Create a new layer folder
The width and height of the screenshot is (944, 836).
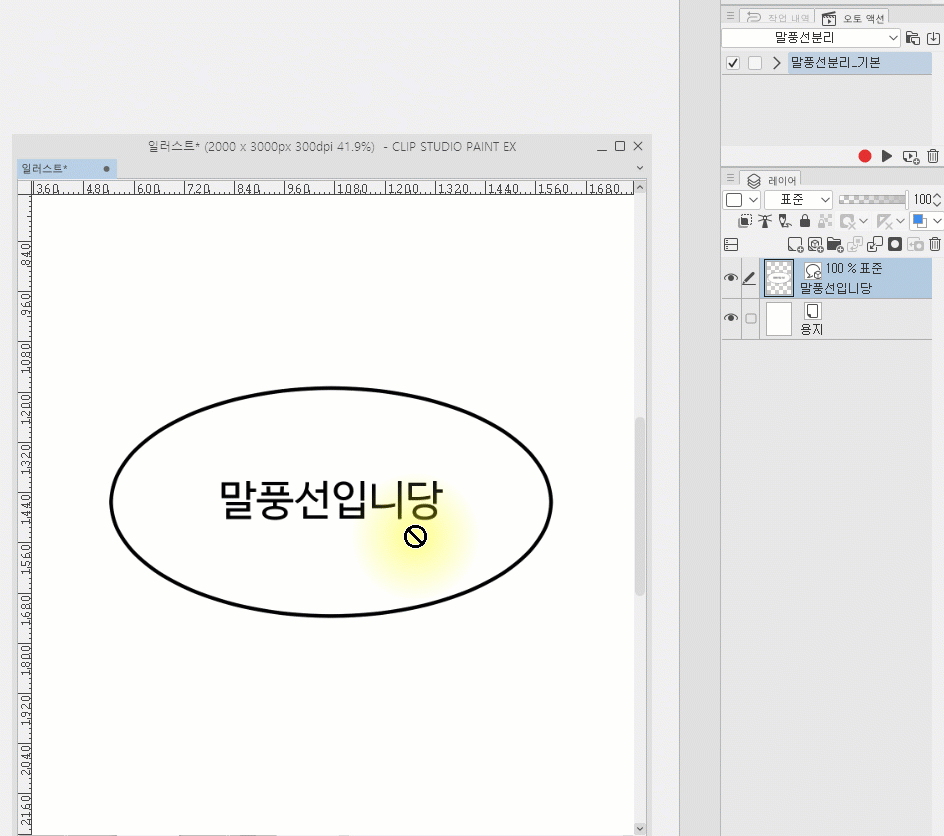(835, 244)
